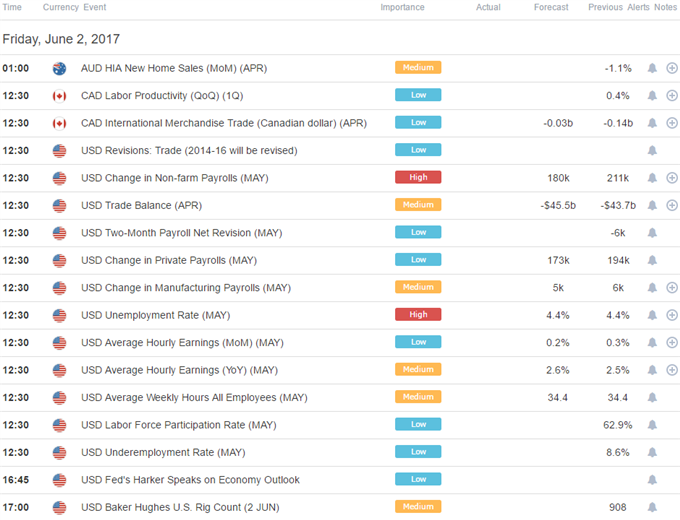This screenshot has height=520, width=680.
Task: Set alert bell for AUD HIA New Home Sales
Action: [x=652, y=68]
